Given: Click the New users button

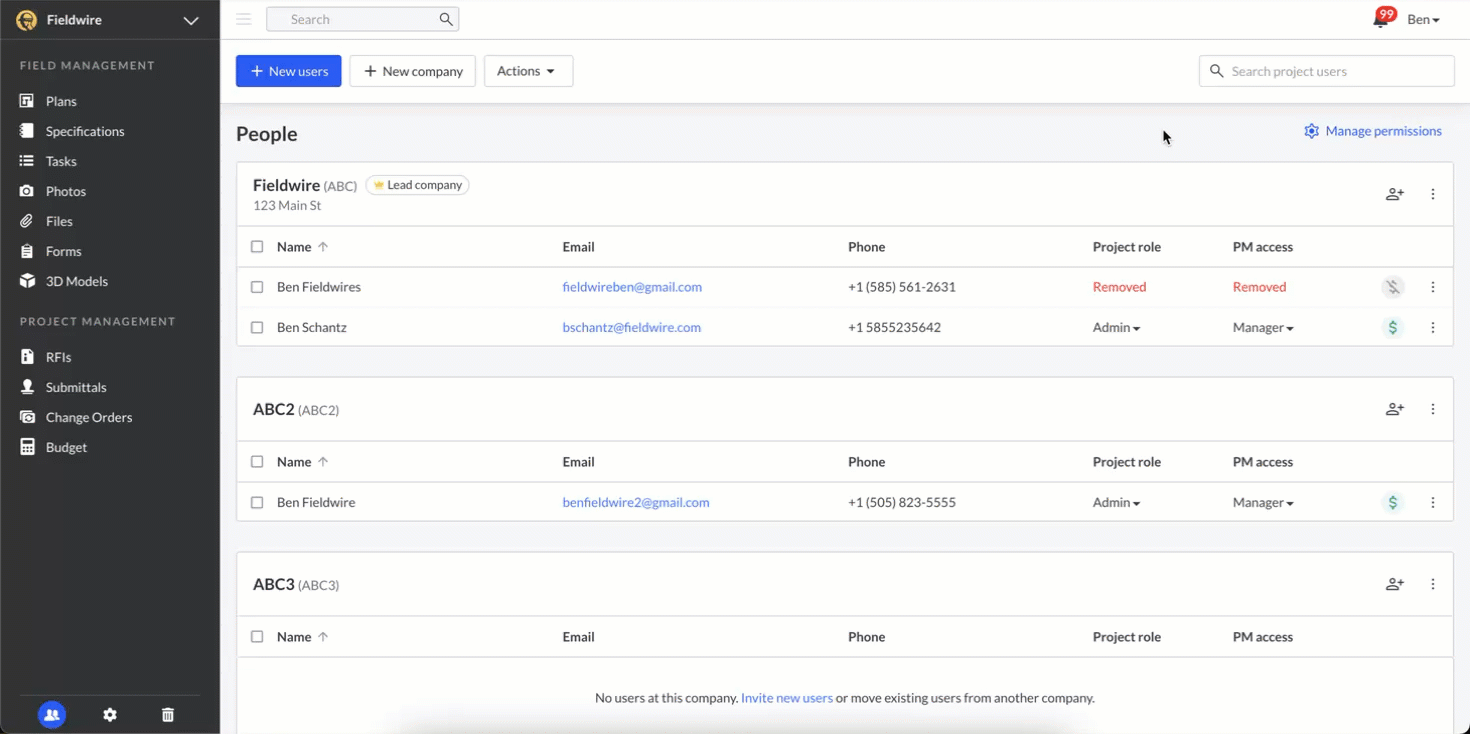Looking at the screenshot, I should 289,71.
